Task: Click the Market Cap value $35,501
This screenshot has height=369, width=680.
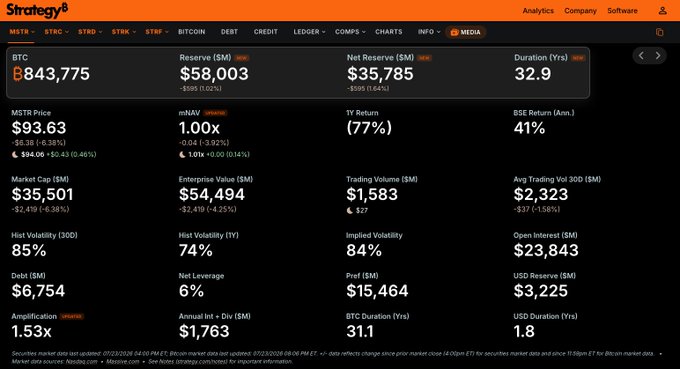Action: 42,194
